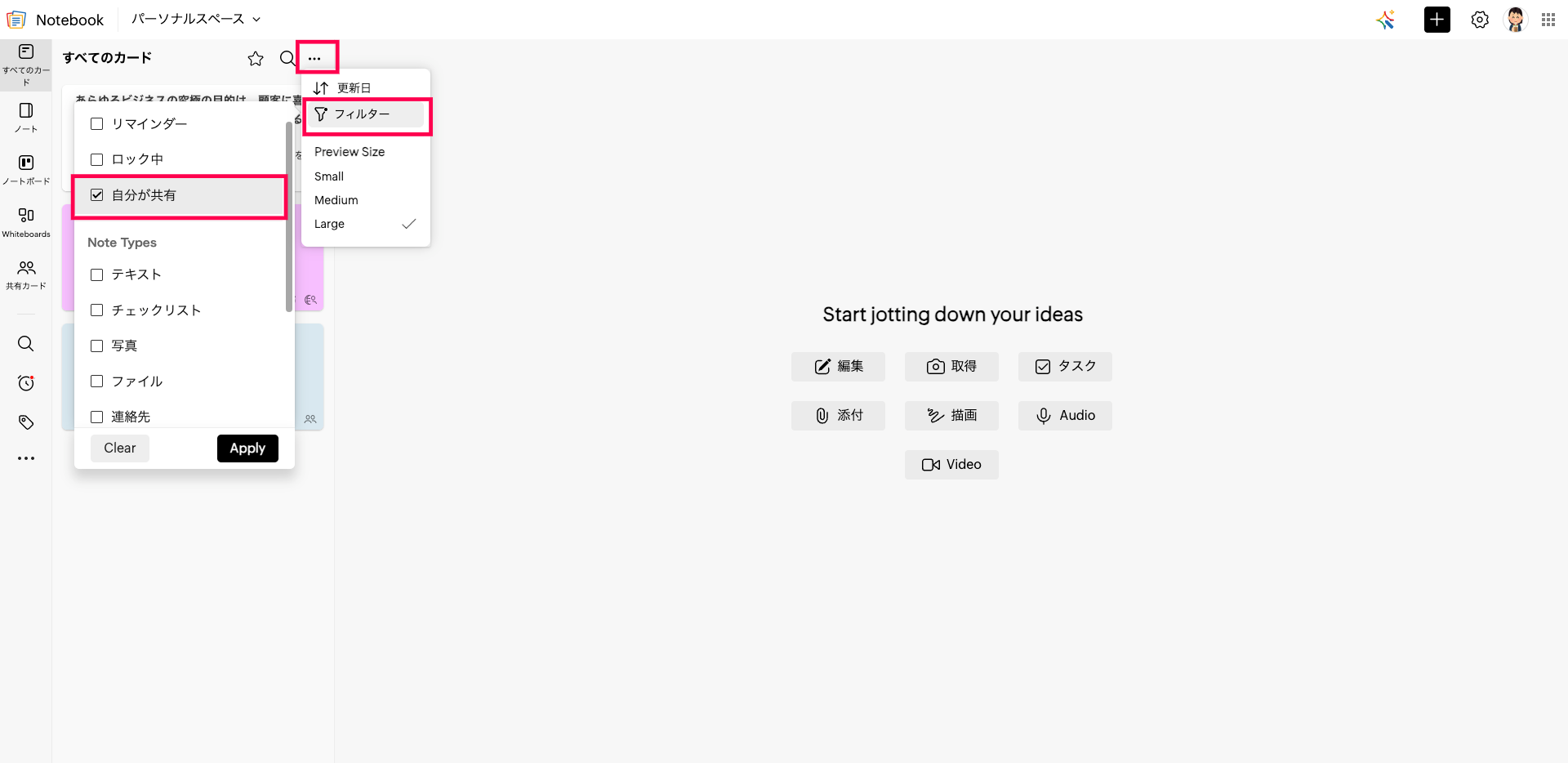Uncheck the 自分が共有 filter checkbox
The height and width of the screenshot is (763, 1568).
coord(97,195)
